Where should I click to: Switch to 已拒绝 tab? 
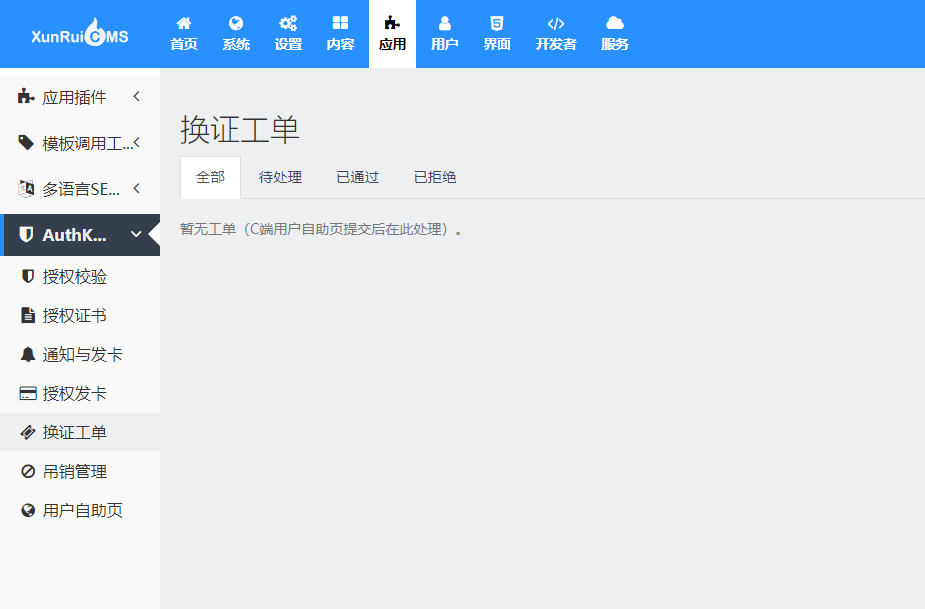coord(435,177)
